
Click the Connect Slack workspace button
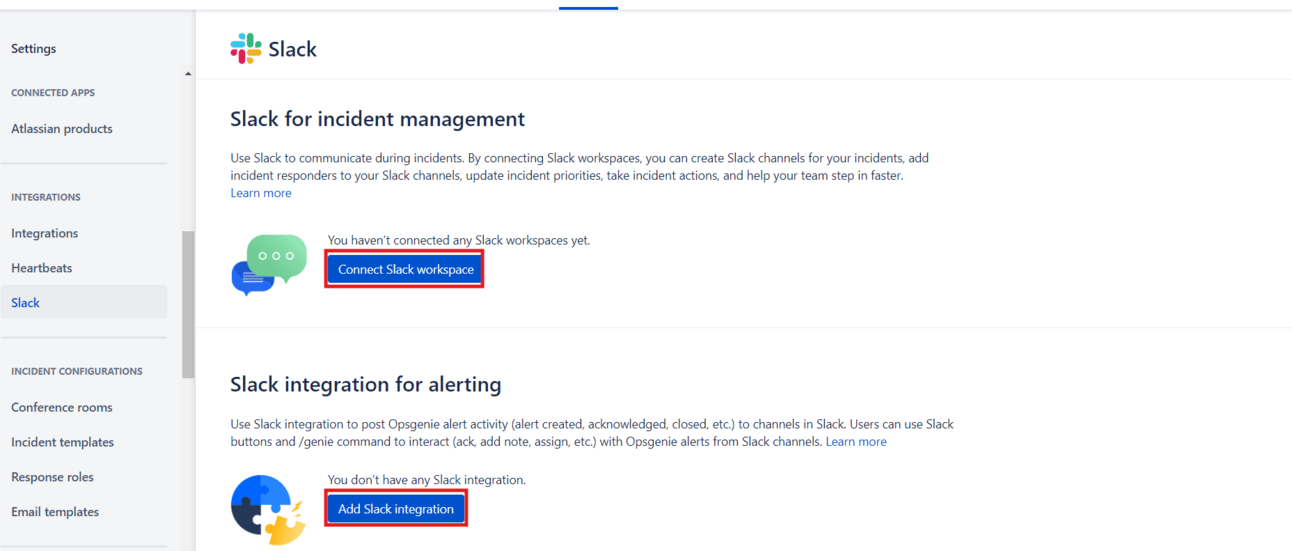tap(405, 270)
